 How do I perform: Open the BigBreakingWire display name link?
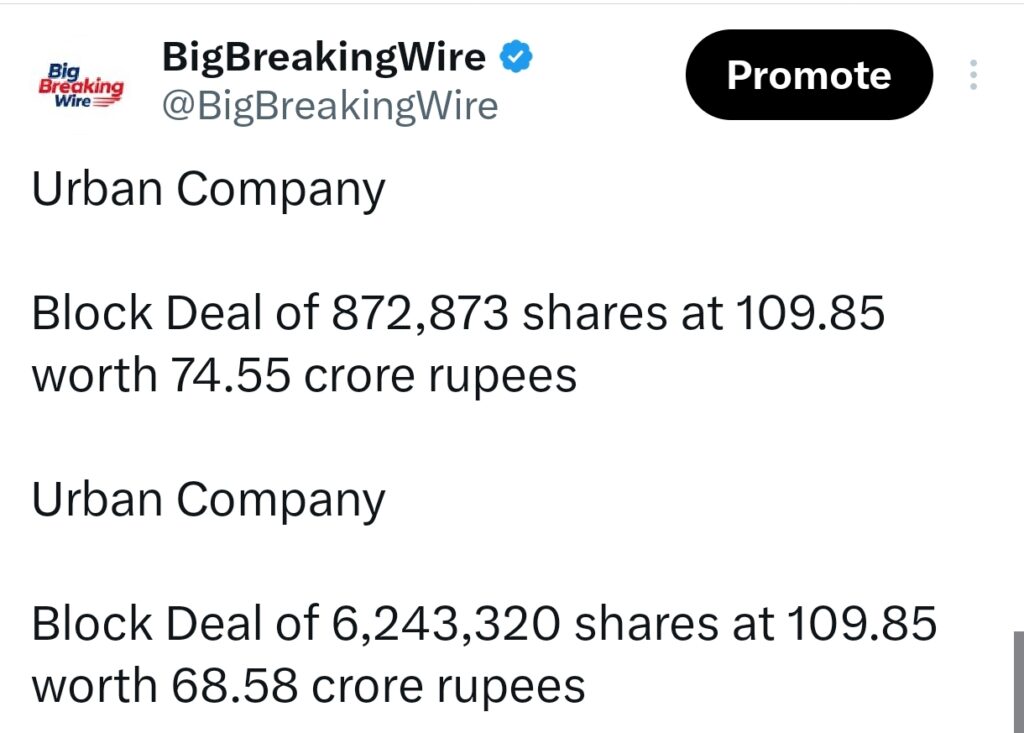pyautogui.click(x=322, y=57)
